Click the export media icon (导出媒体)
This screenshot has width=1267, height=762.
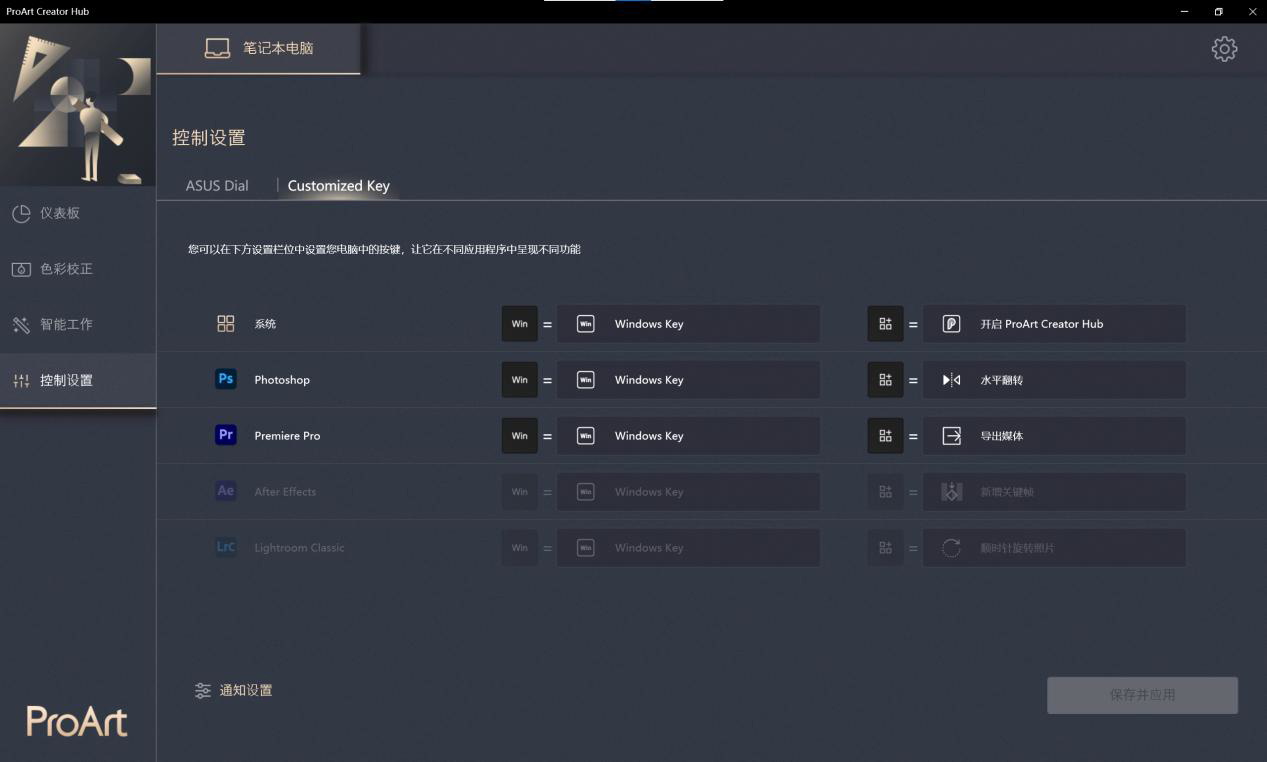point(951,436)
